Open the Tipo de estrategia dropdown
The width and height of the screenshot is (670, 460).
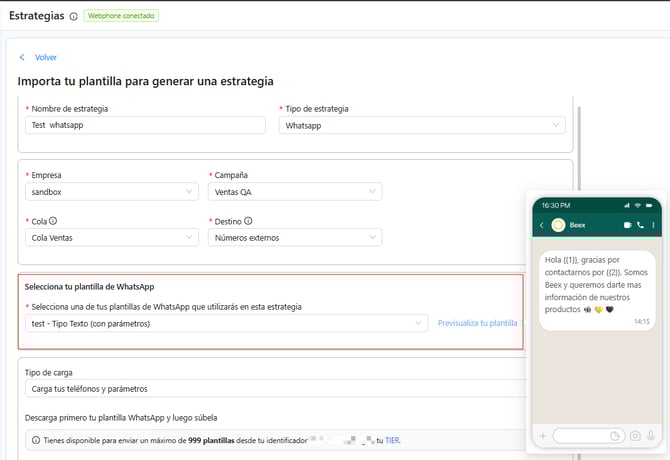[422, 125]
